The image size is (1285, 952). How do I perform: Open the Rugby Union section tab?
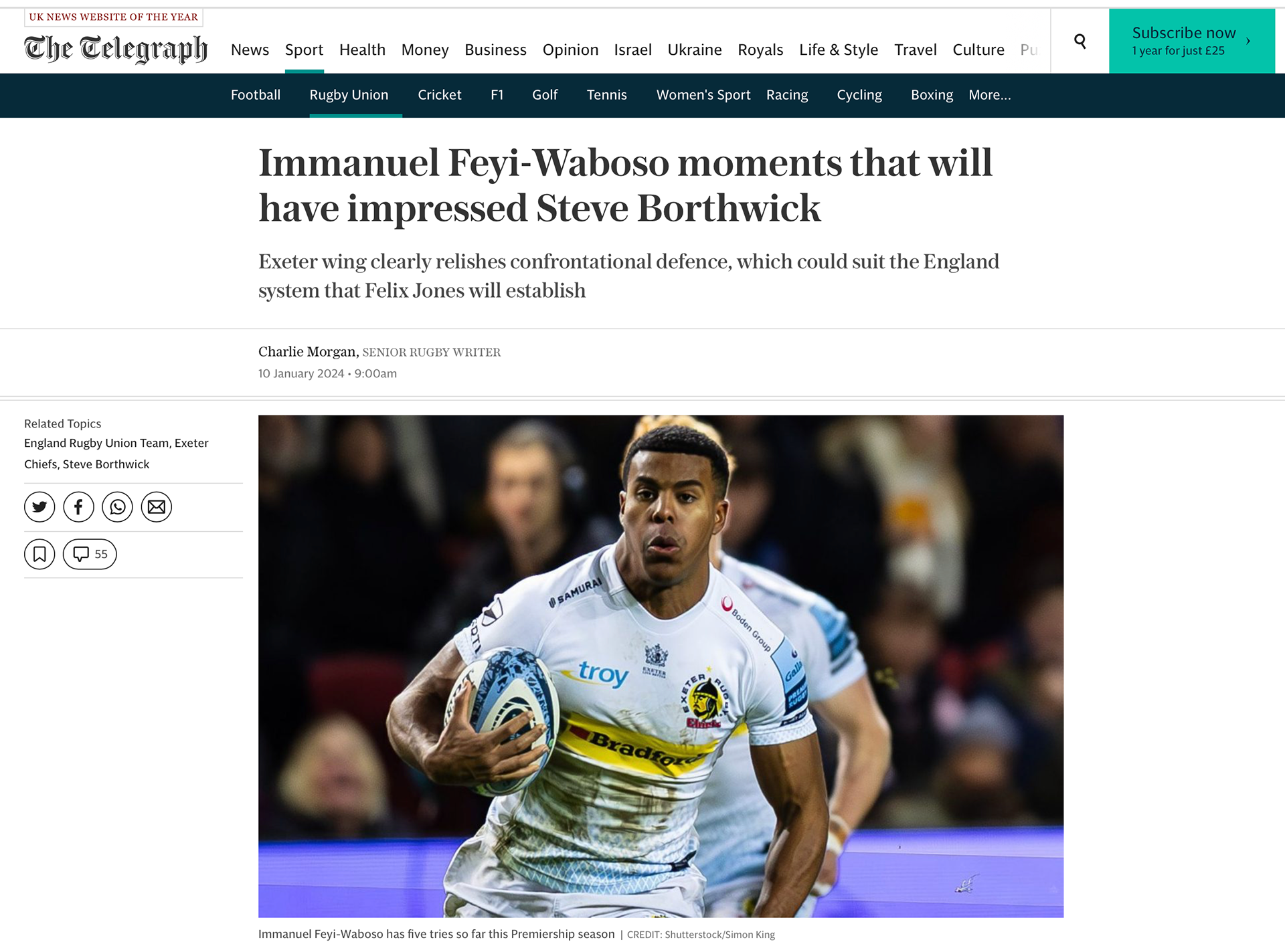coord(349,95)
